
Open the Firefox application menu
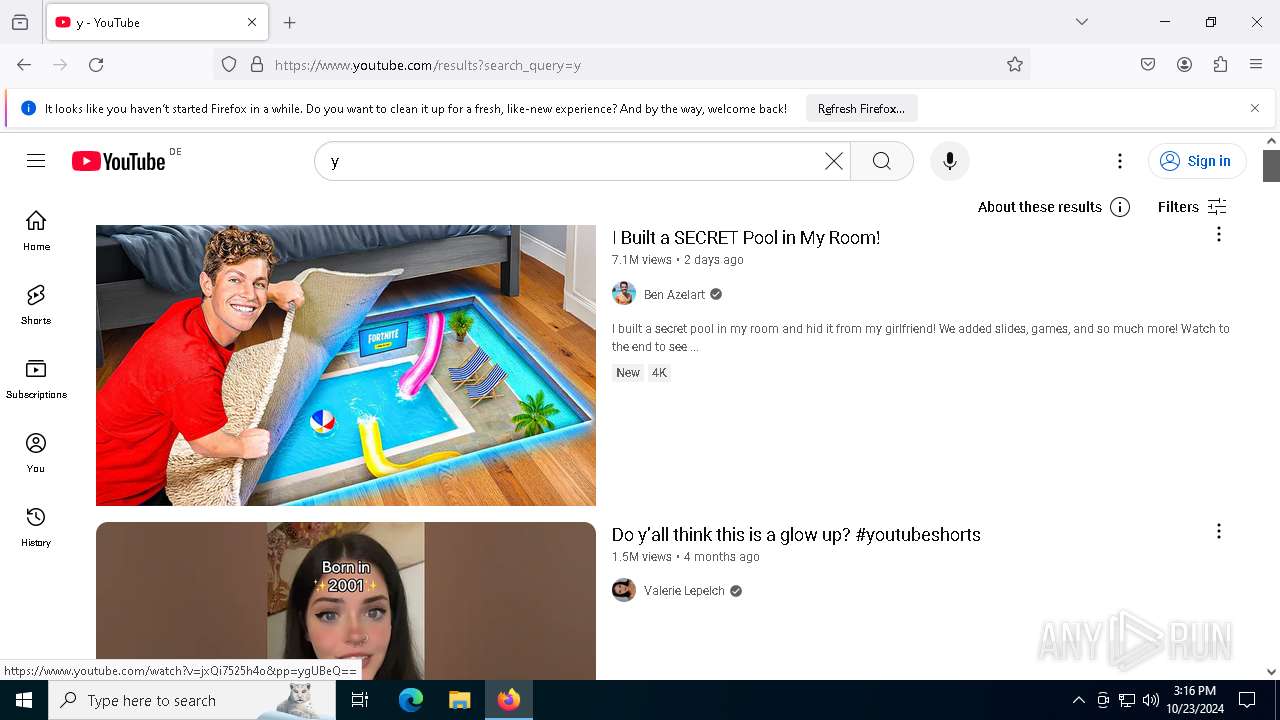click(1256, 65)
